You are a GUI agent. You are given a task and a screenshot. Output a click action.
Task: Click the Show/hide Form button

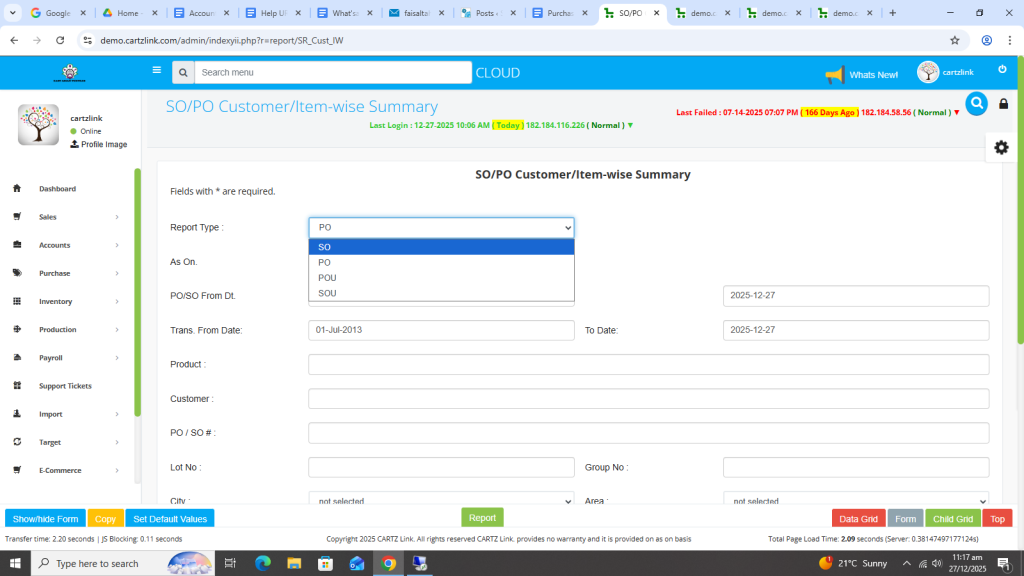pos(45,519)
